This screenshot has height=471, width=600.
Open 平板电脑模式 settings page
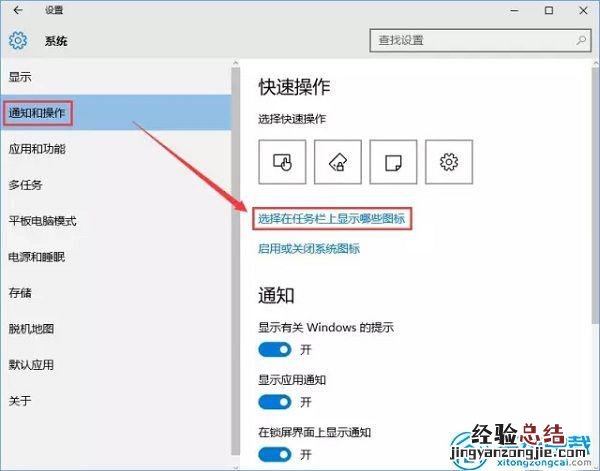pos(116,221)
